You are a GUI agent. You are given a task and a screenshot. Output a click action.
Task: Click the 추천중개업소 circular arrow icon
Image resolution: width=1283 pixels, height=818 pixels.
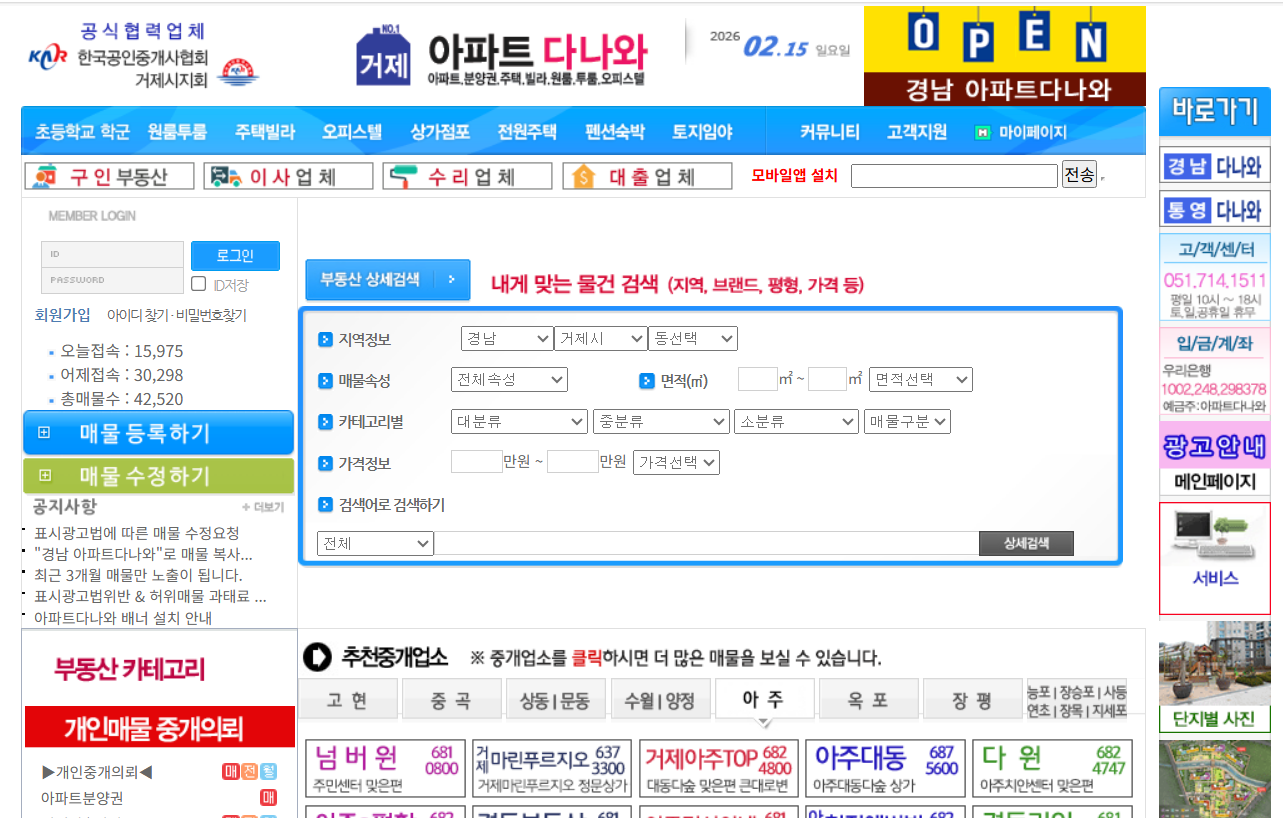pyautogui.click(x=316, y=657)
